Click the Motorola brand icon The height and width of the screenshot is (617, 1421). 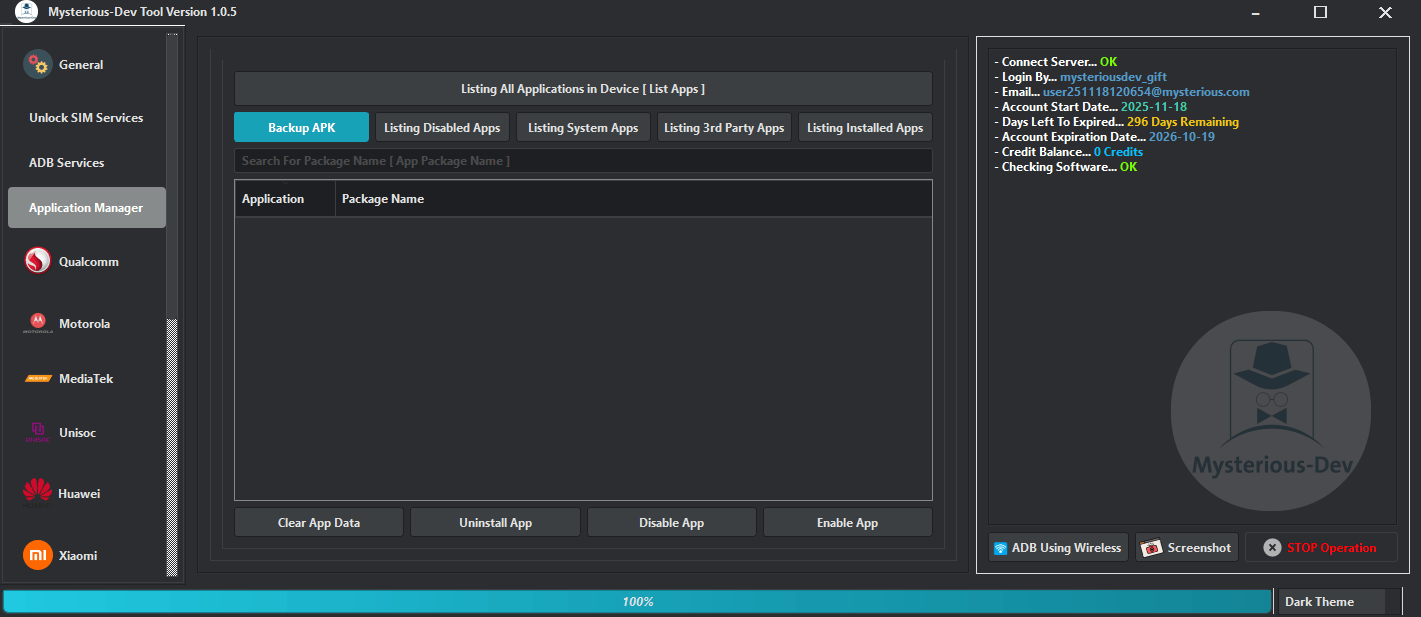36,323
